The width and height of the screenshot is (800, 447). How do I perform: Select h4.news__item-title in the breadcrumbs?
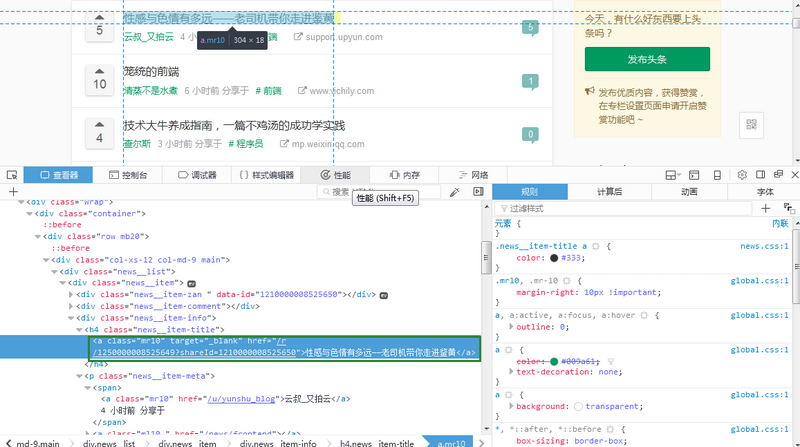[x=377, y=443]
